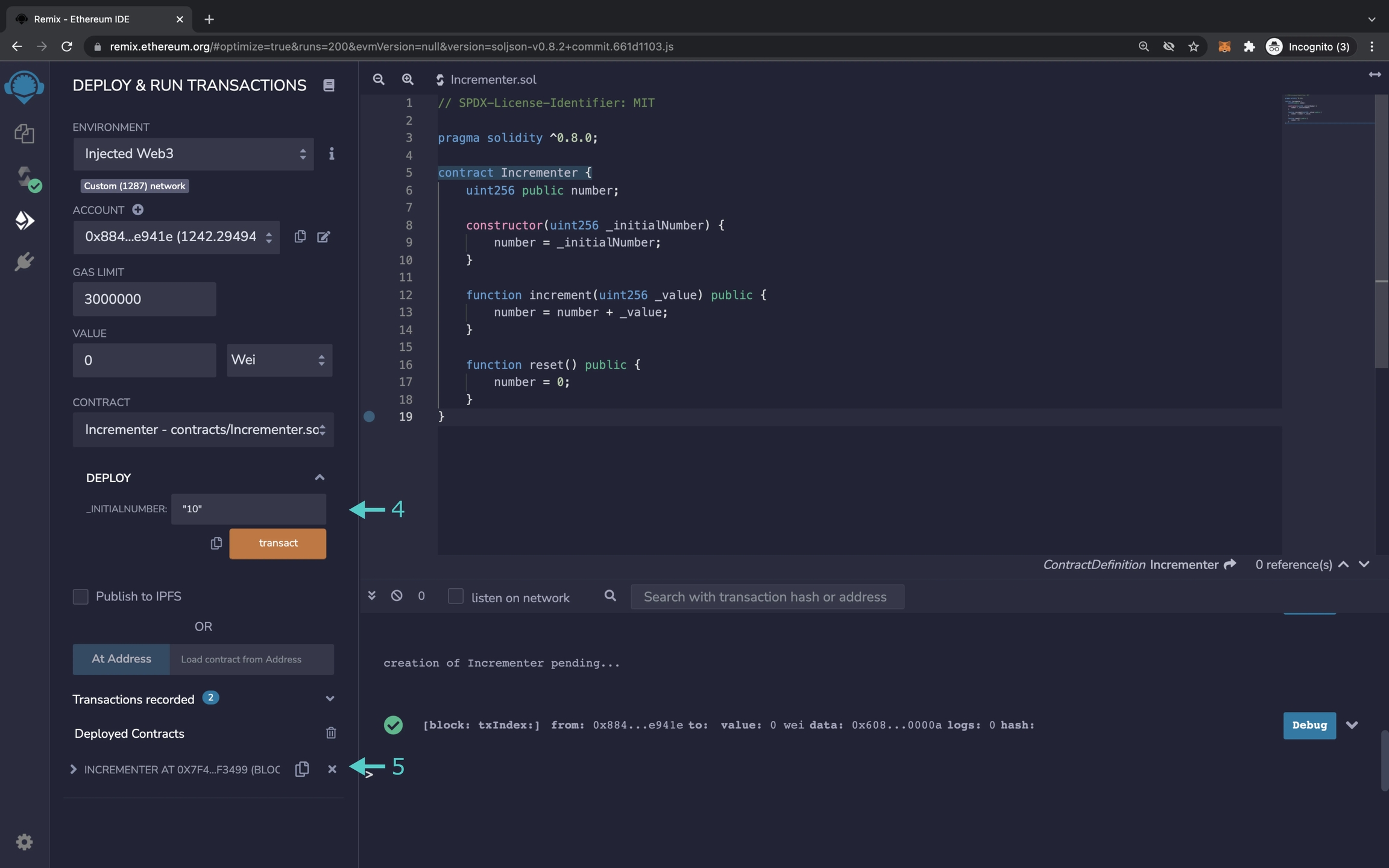Collapse the Deploy parameters section chevron
The width and height of the screenshot is (1389, 868).
pos(320,477)
